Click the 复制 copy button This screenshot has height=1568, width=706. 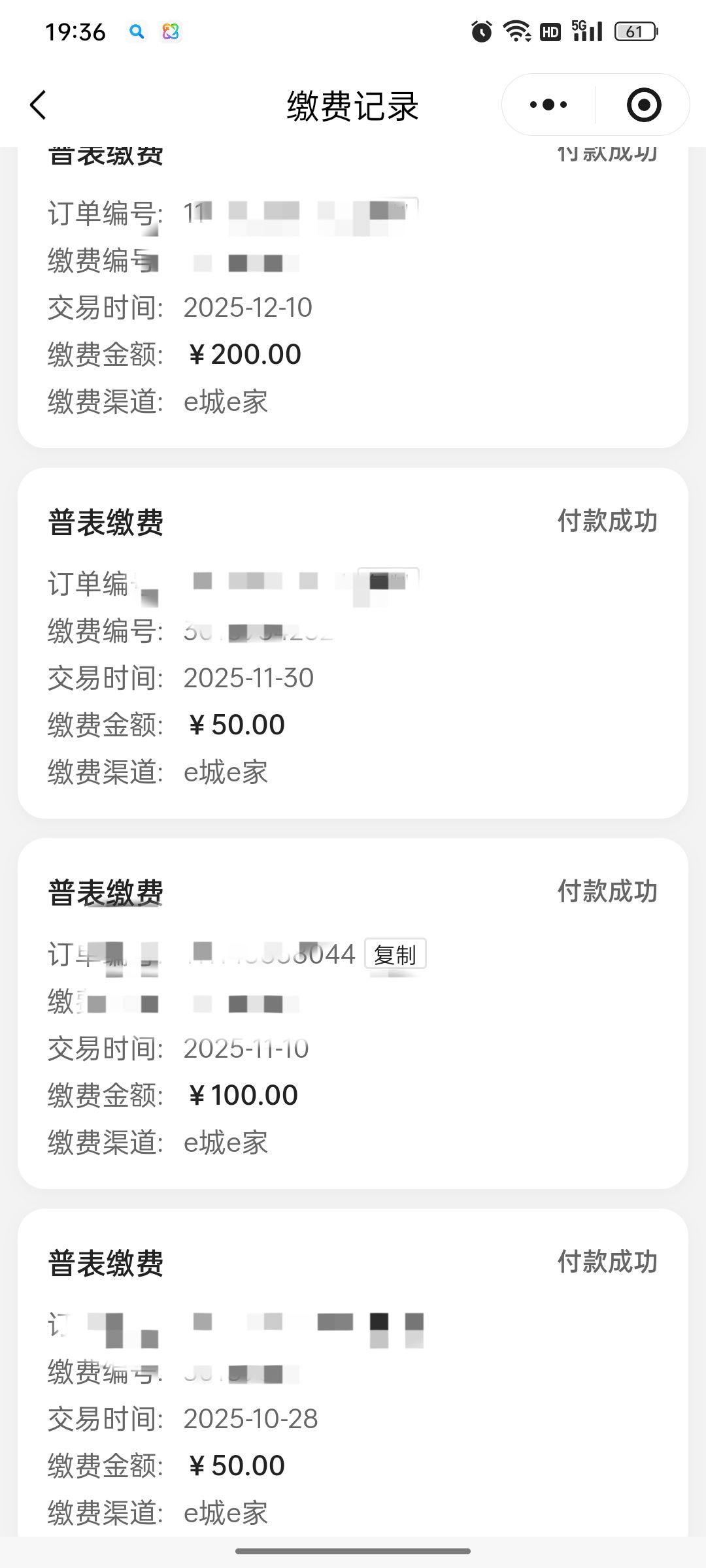click(395, 955)
